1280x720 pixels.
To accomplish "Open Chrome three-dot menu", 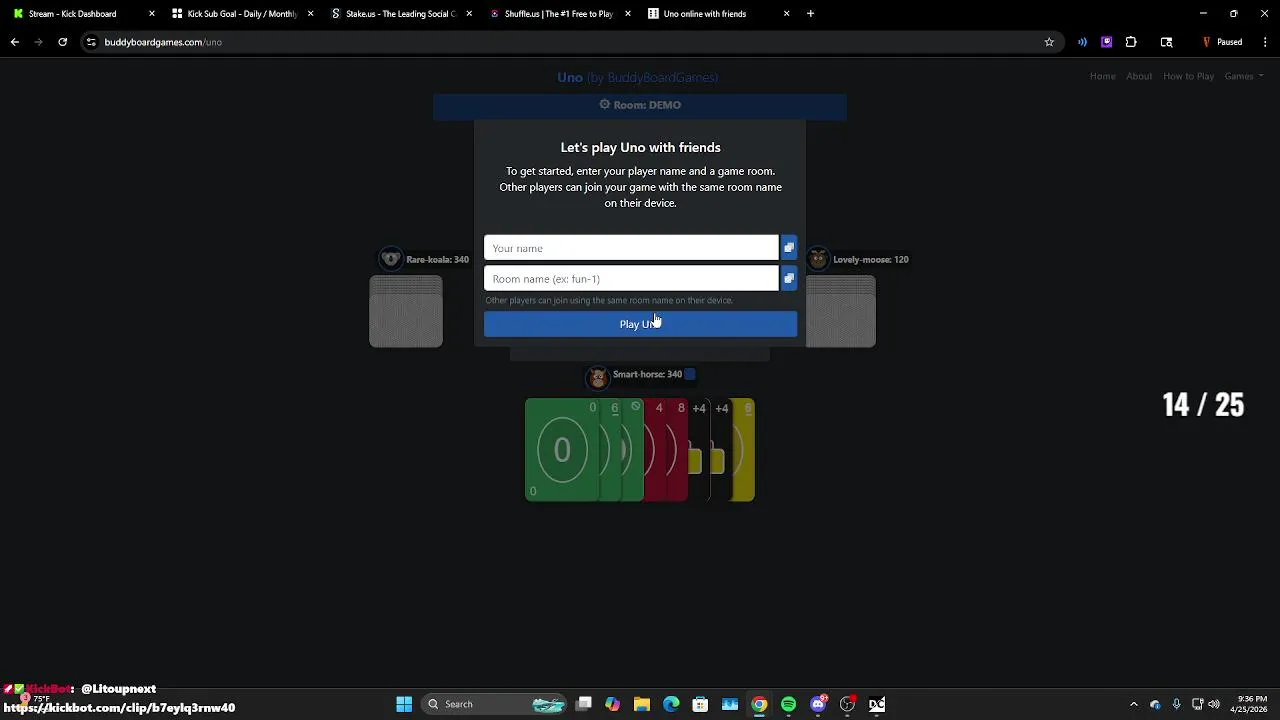I will pos(1265,42).
